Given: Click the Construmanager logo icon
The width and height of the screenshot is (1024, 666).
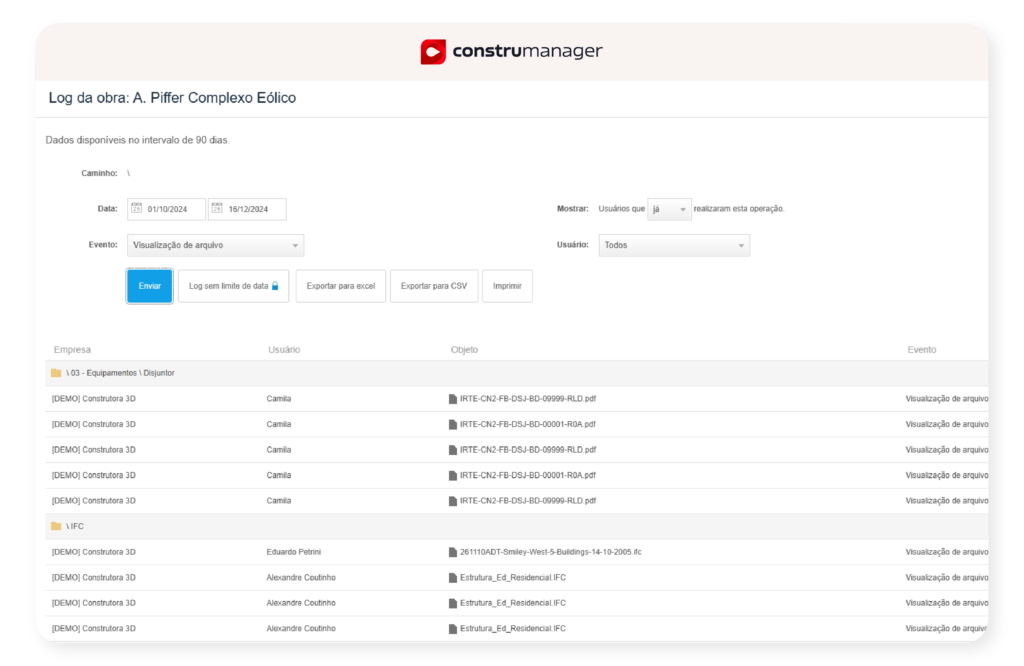Looking at the screenshot, I should pos(433,51).
